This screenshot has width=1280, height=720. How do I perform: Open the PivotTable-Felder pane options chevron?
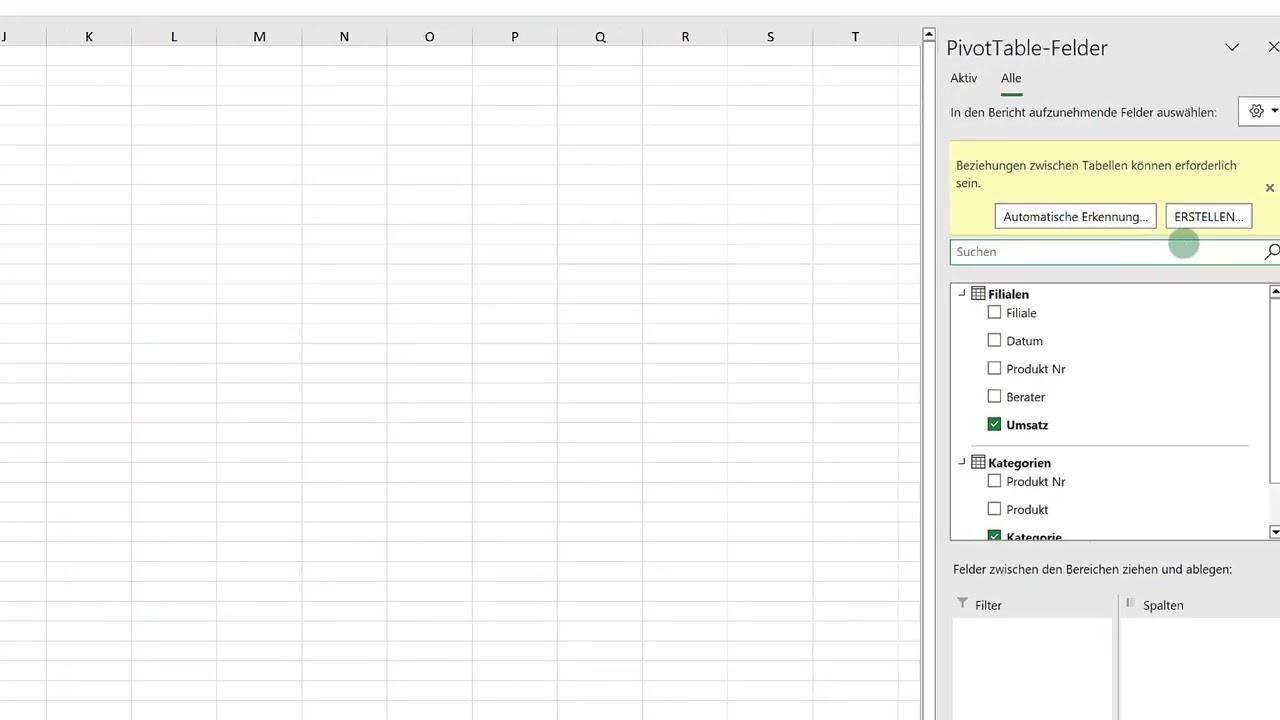(x=1232, y=47)
